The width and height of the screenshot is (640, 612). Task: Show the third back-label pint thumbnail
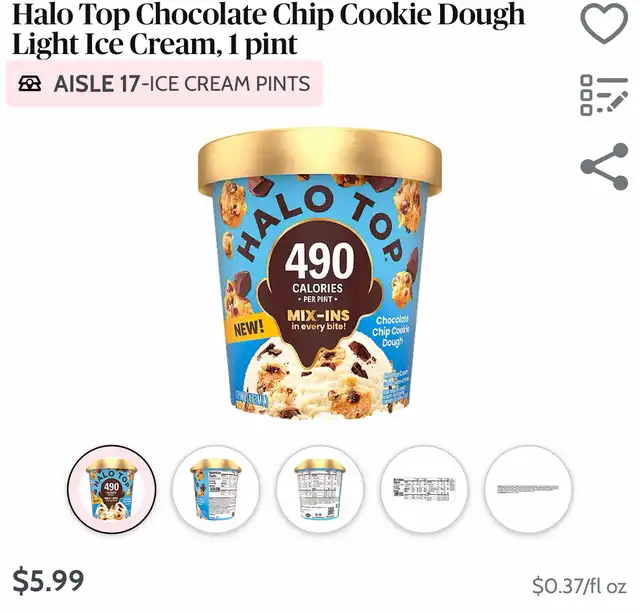click(320, 489)
